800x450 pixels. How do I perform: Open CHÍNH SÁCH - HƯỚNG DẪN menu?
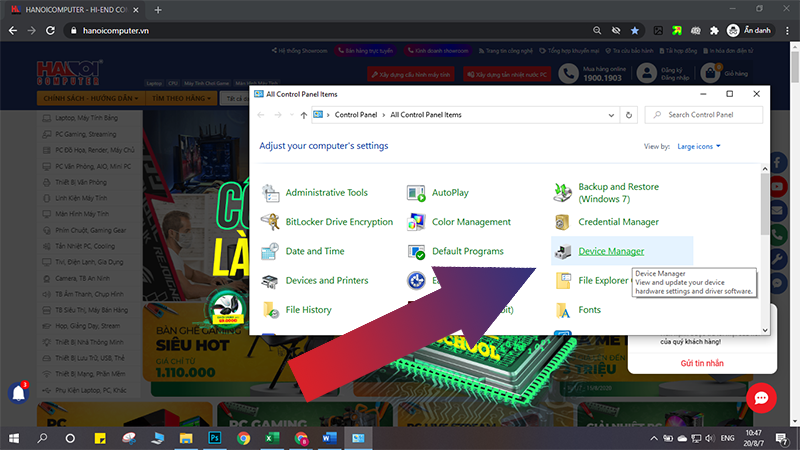(x=90, y=98)
